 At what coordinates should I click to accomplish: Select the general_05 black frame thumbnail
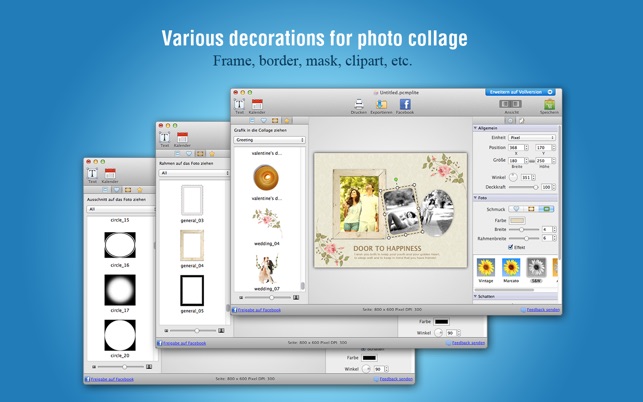(192, 290)
